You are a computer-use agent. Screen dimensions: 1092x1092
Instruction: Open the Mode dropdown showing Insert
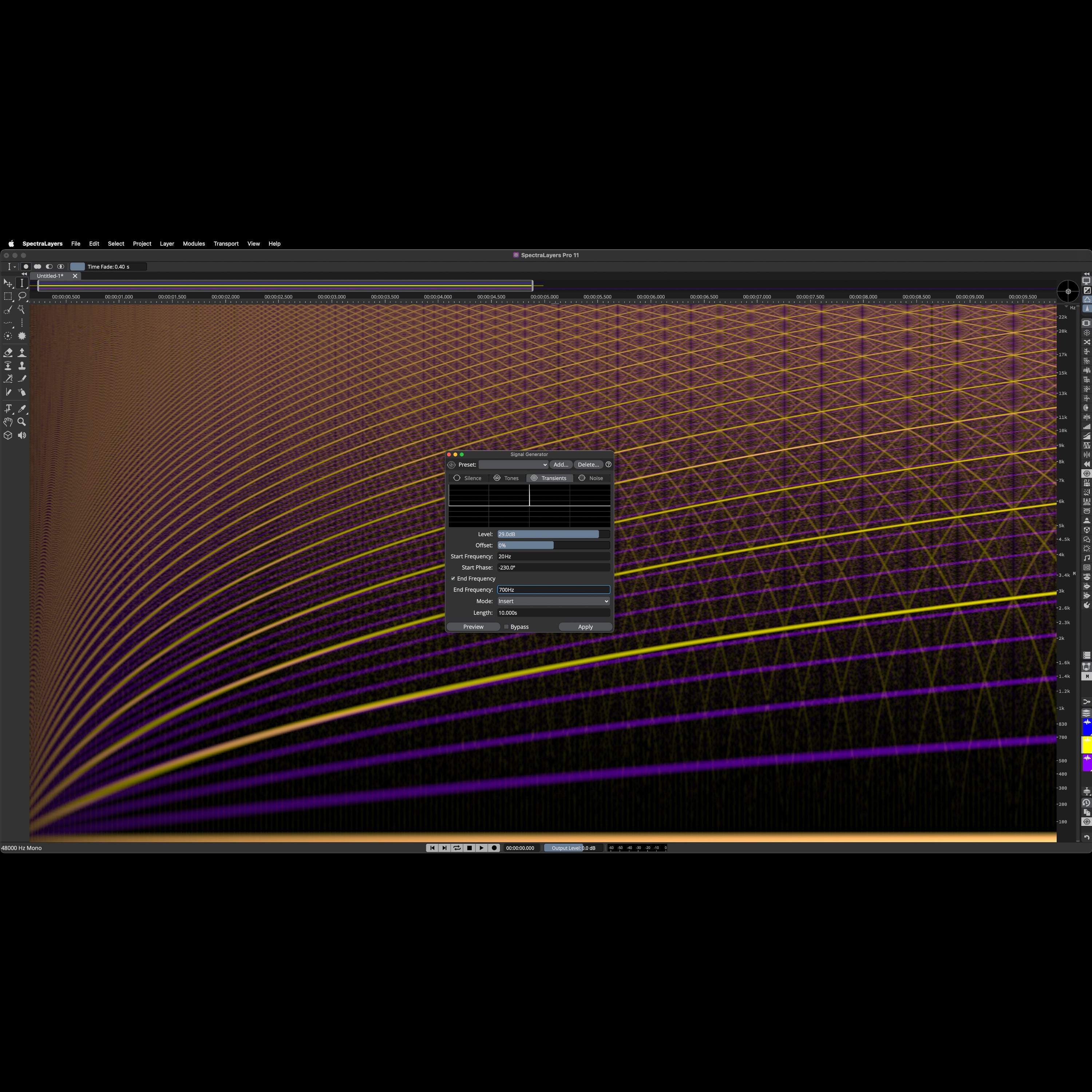coord(553,601)
